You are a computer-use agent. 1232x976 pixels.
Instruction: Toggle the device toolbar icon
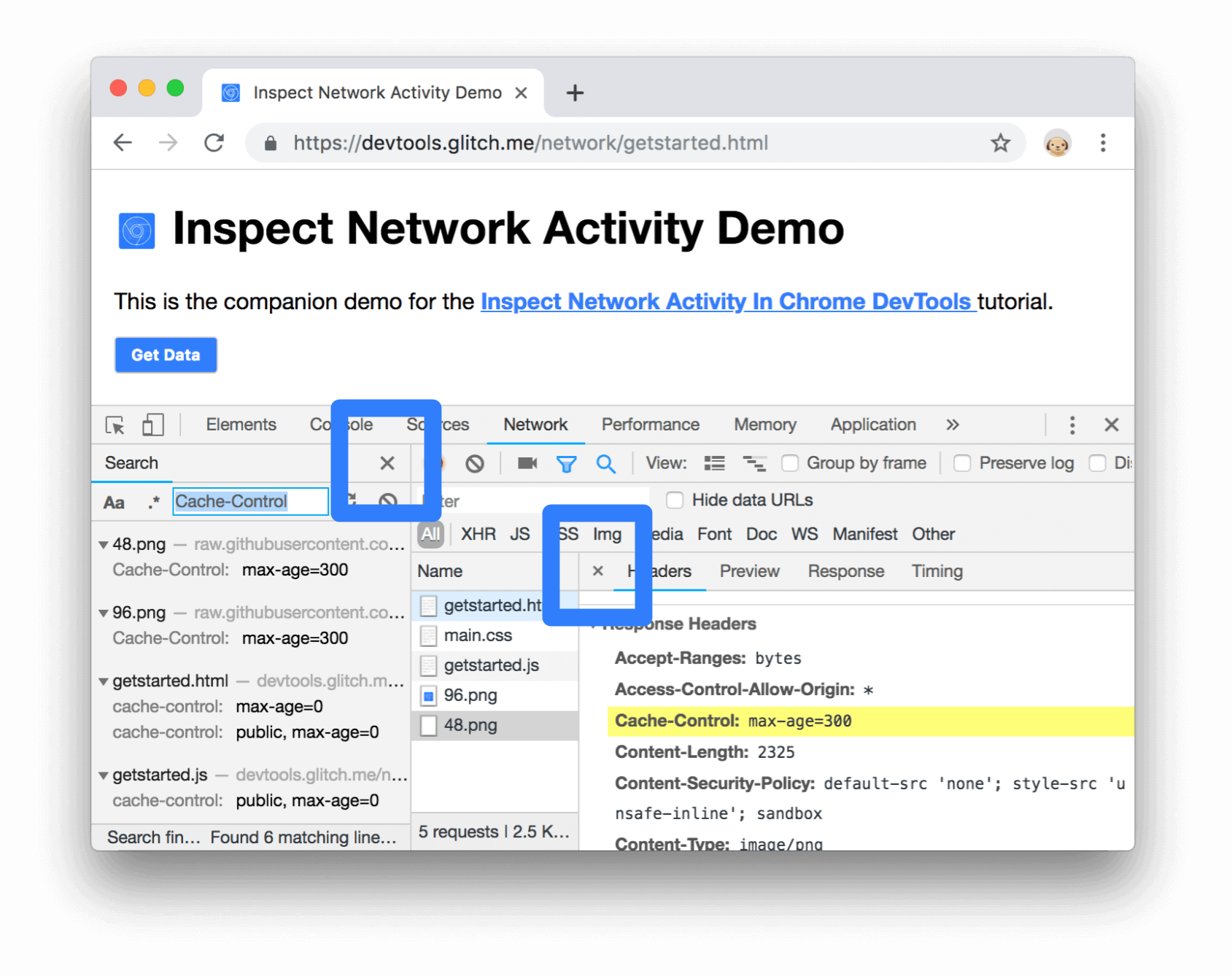(153, 425)
